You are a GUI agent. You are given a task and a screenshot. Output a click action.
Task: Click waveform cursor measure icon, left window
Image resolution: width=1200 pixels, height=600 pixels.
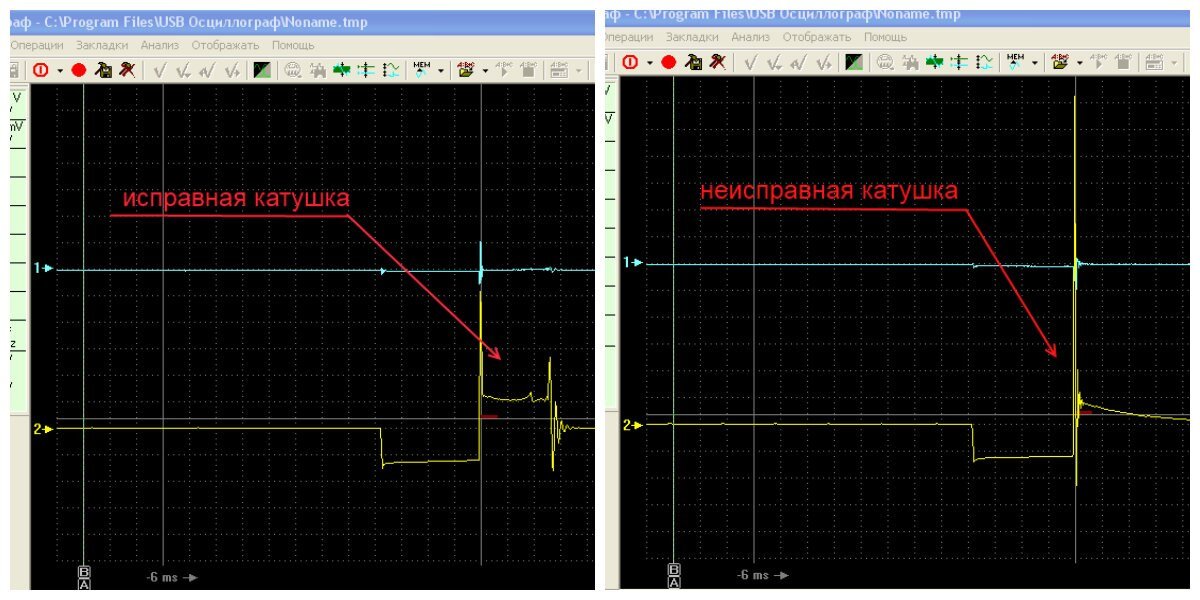pyautogui.click(x=391, y=70)
